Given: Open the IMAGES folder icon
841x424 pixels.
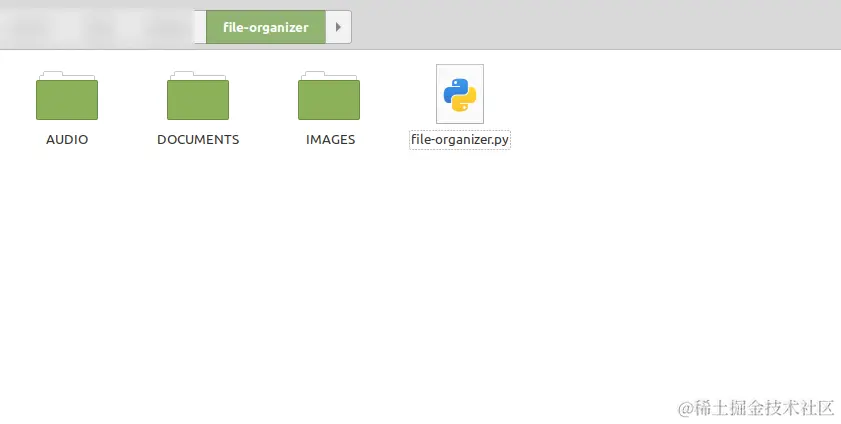Looking at the screenshot, I should point(329,96).
